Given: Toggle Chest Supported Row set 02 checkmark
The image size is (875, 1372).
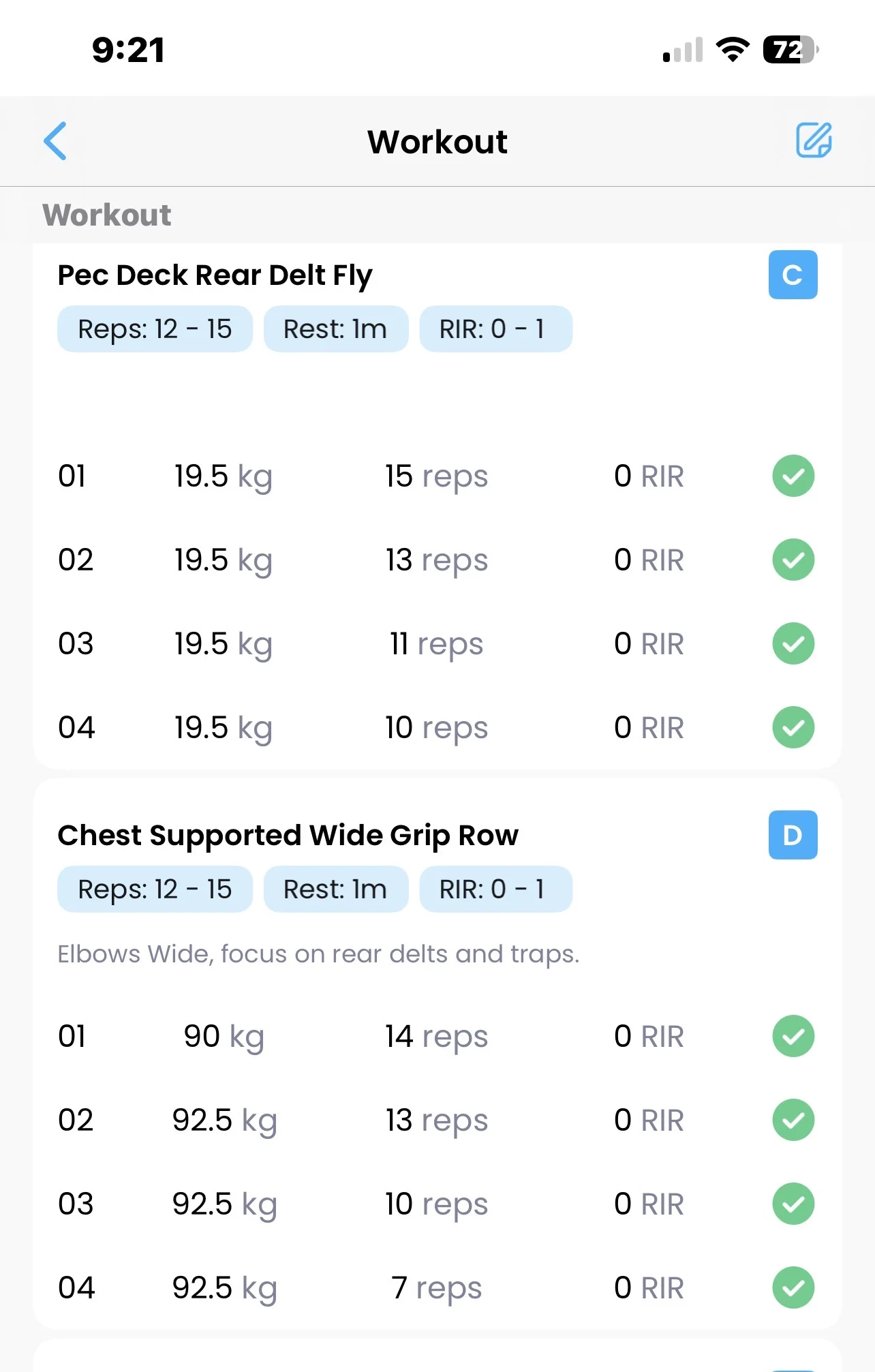Looking at the screenshot, I should (793, 1120).
